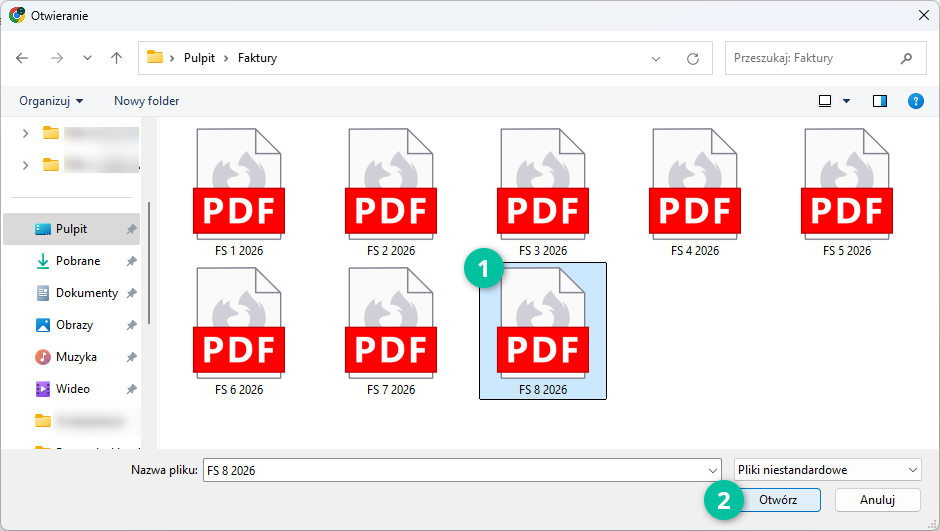Expand the recent locations dropdown arrow

pos(87,58)
